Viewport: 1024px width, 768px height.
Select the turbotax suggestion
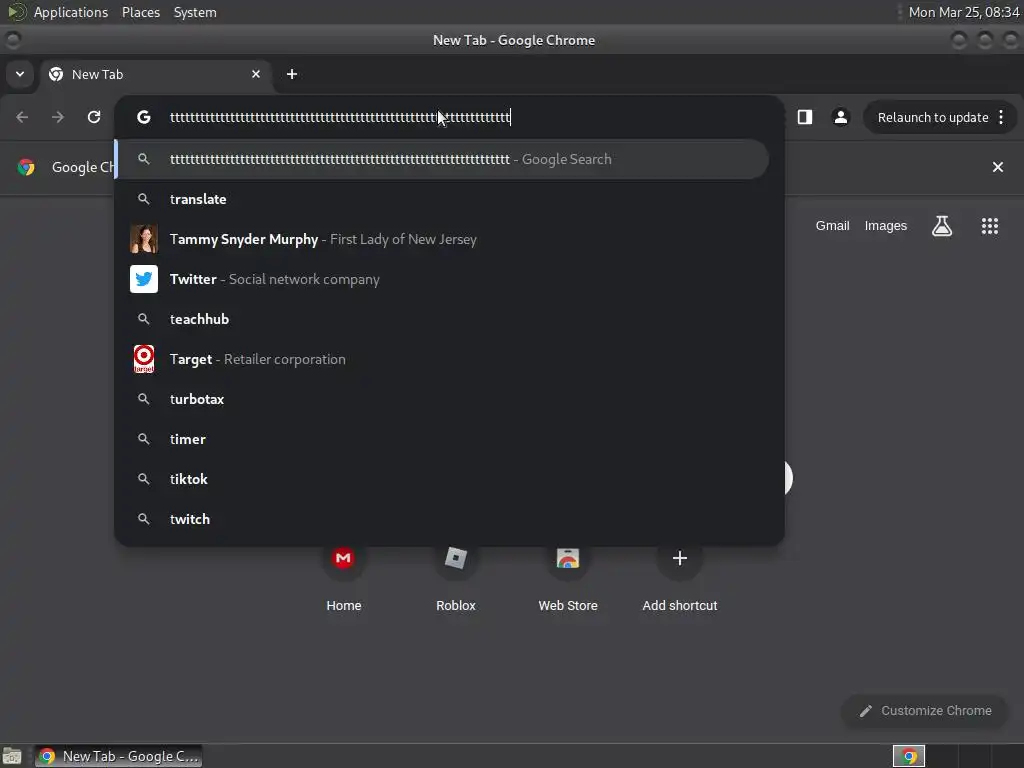442,399
